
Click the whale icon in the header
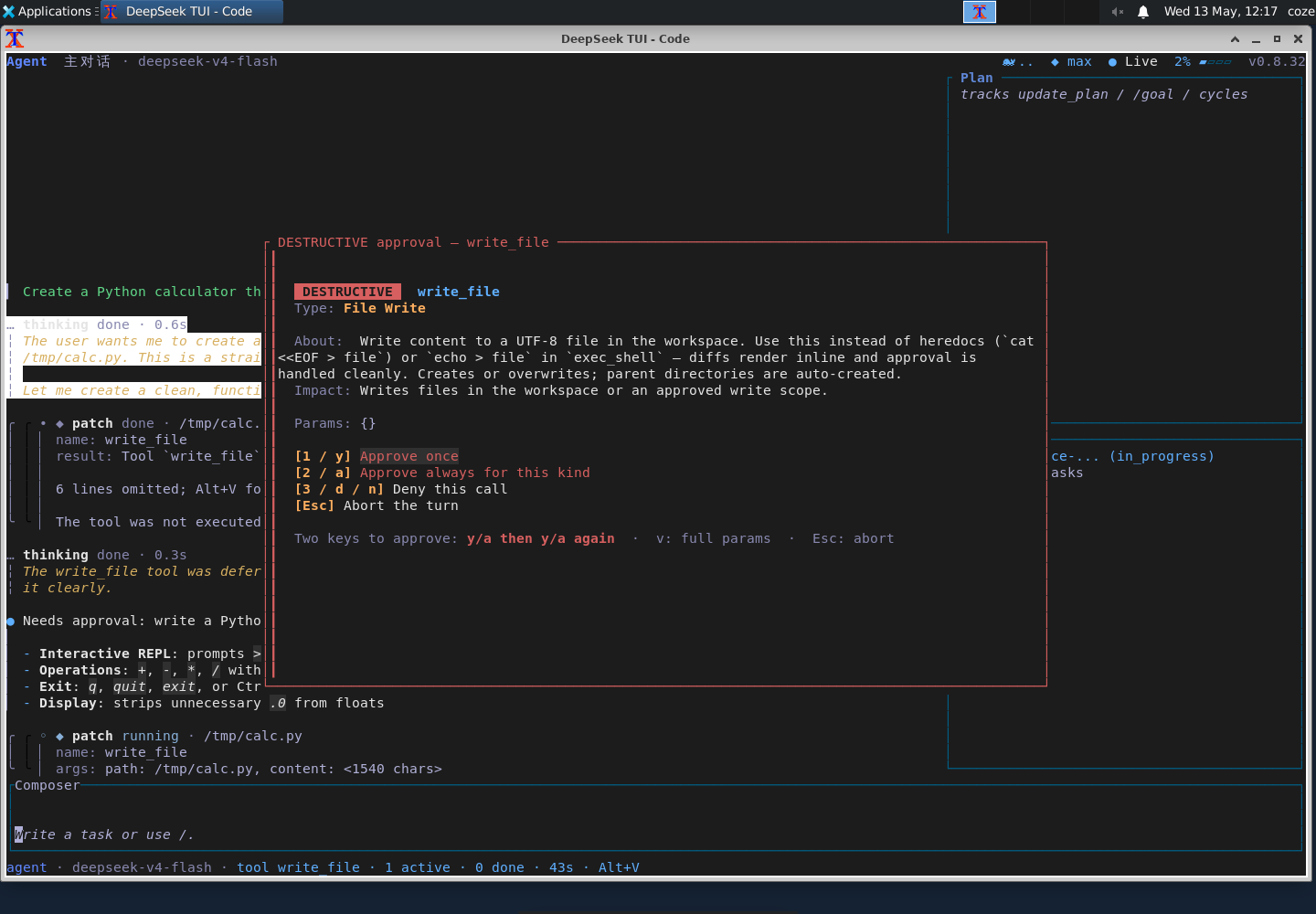pos(1009,62)
